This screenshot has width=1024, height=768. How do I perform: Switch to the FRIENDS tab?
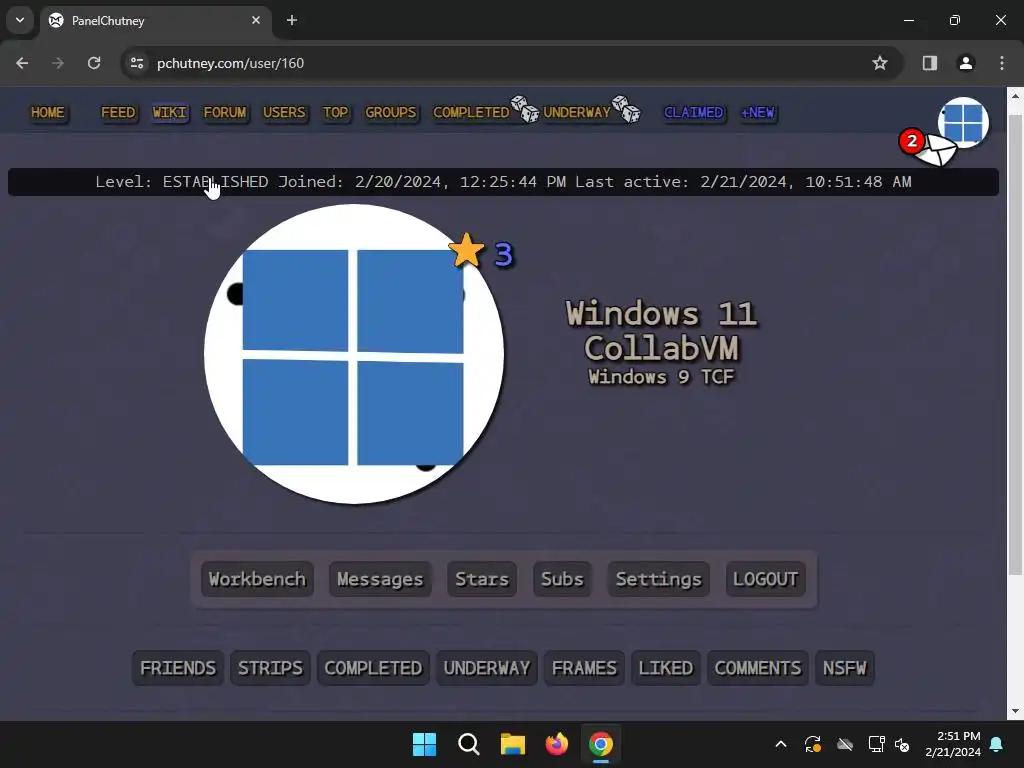pyautogui.click(x=178, y=668)
